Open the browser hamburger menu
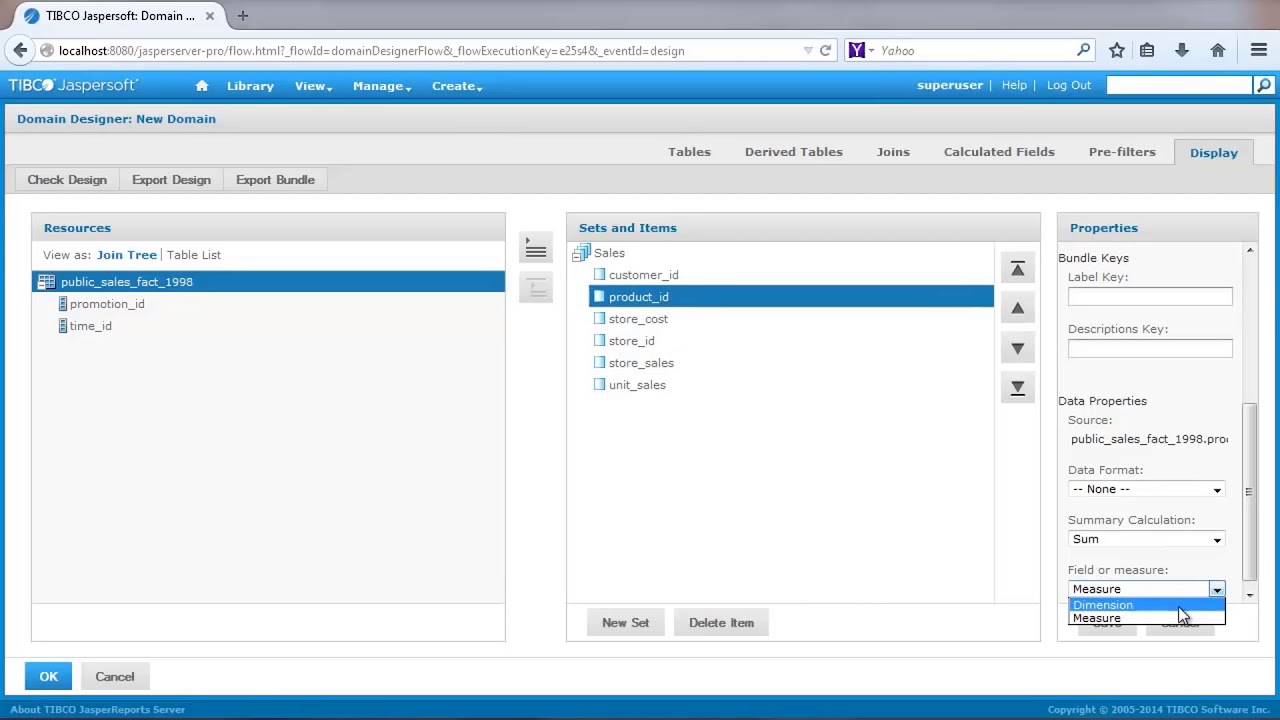The width and height of the screenshot is (1280, 720). (1259, 50)
